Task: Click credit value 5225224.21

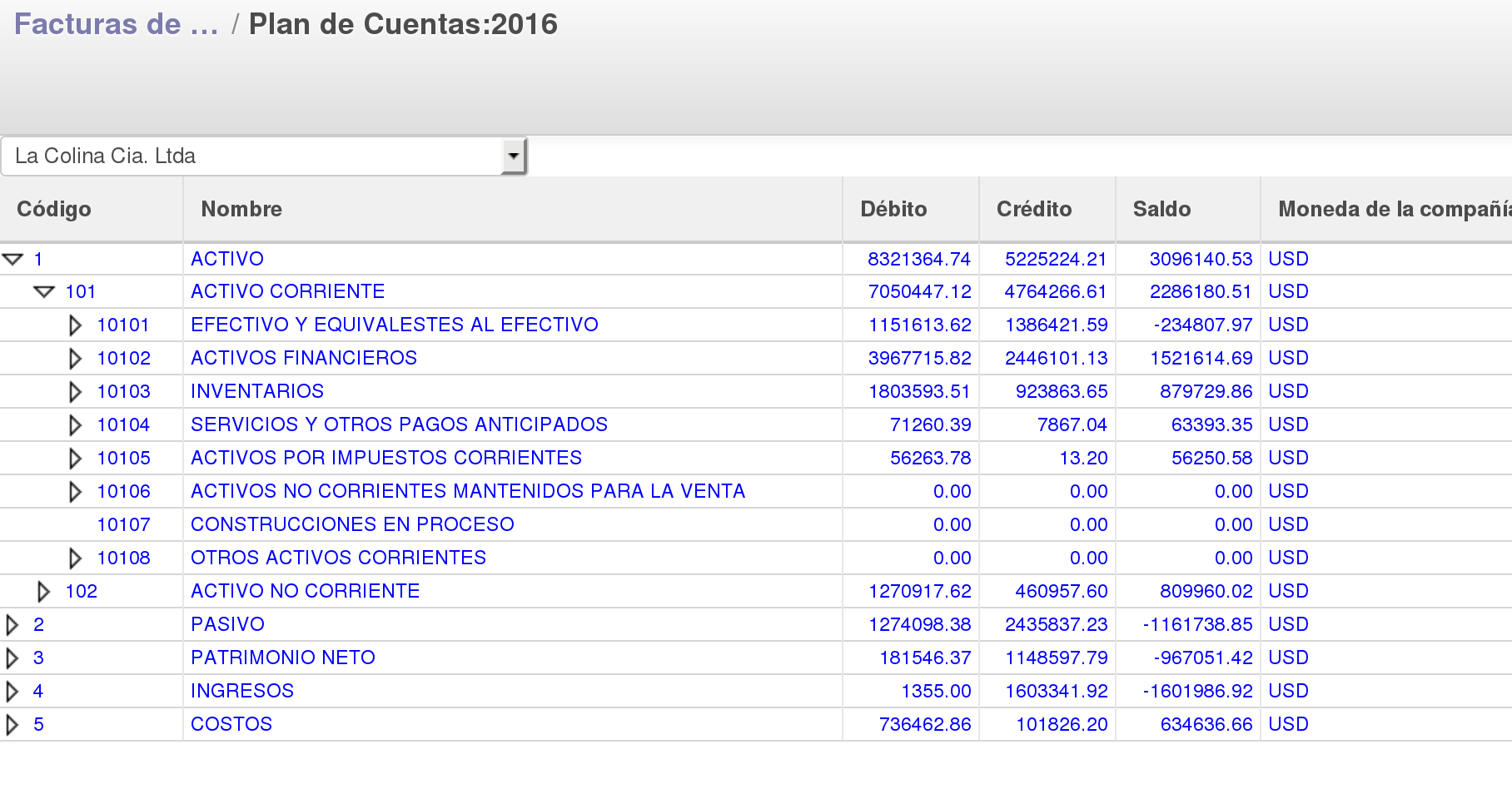Action: (1056, 259)
